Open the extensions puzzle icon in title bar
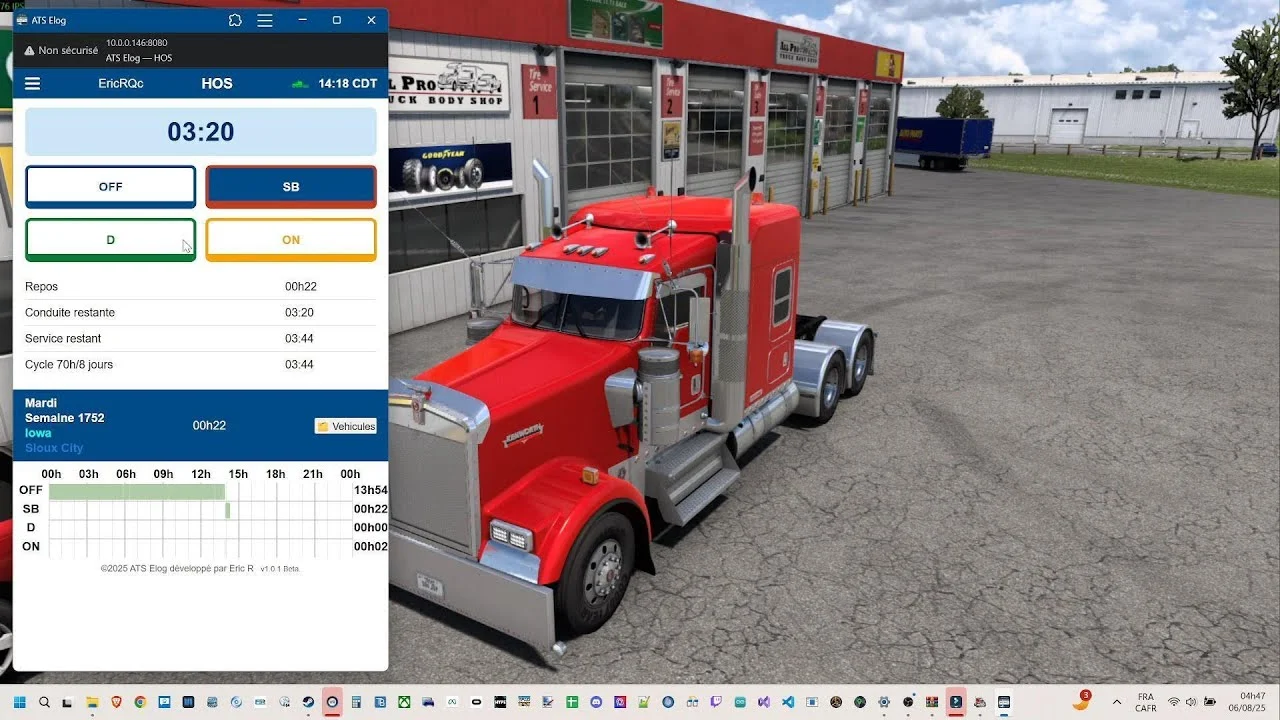 (x=235, y=20)
